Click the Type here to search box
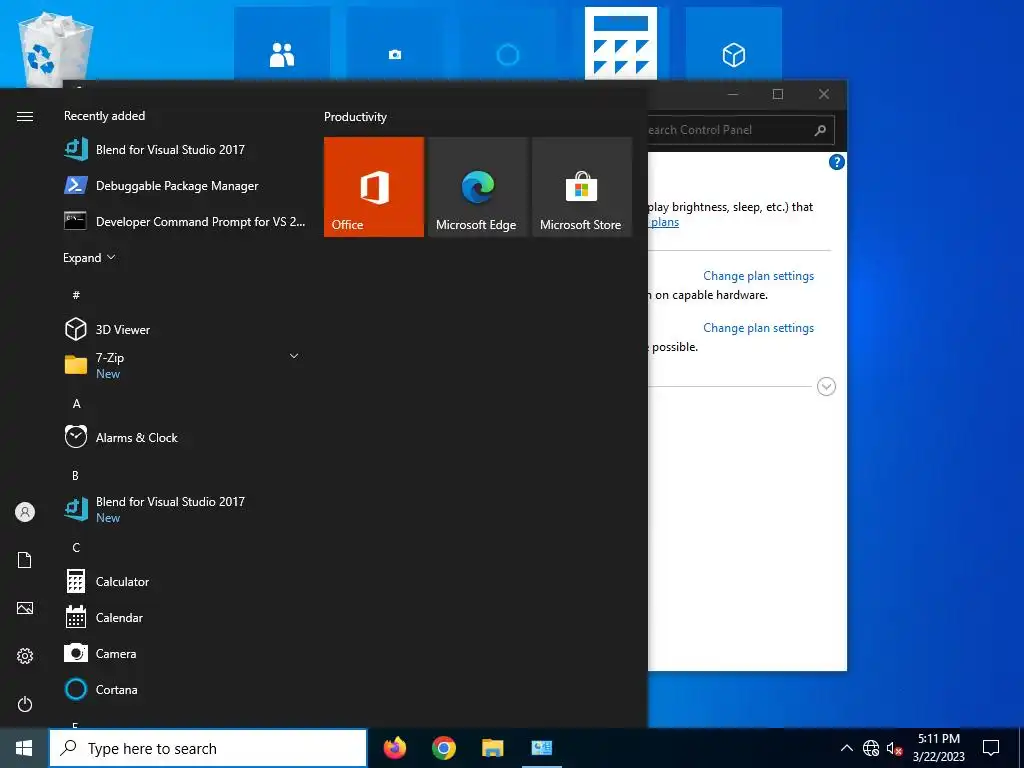This screenshot has width=1024, height=768. coord(208,748)
